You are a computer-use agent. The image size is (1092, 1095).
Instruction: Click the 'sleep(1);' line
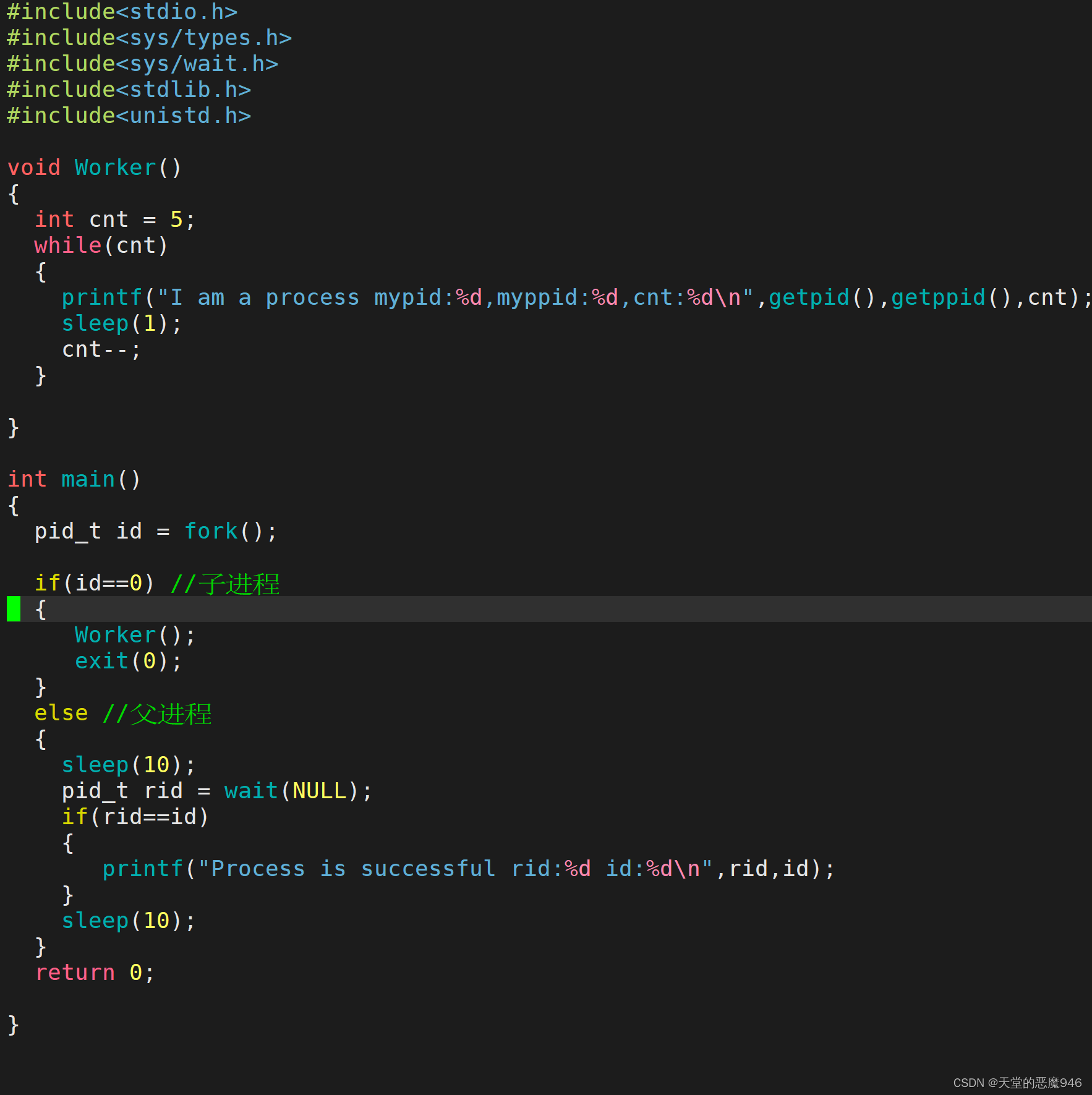[122, 323]
